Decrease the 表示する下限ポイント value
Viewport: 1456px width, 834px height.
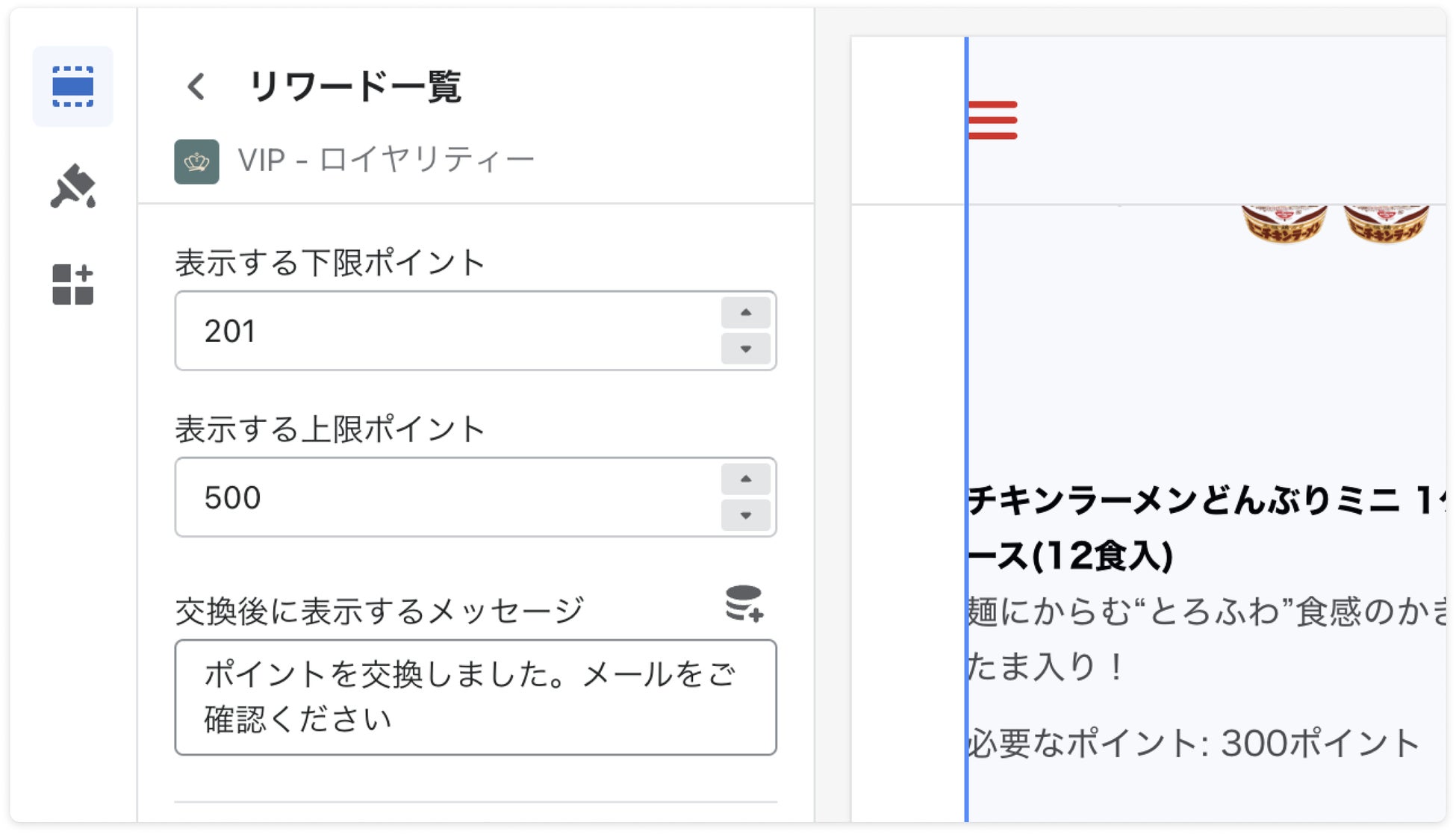click(x=745, y=349)
